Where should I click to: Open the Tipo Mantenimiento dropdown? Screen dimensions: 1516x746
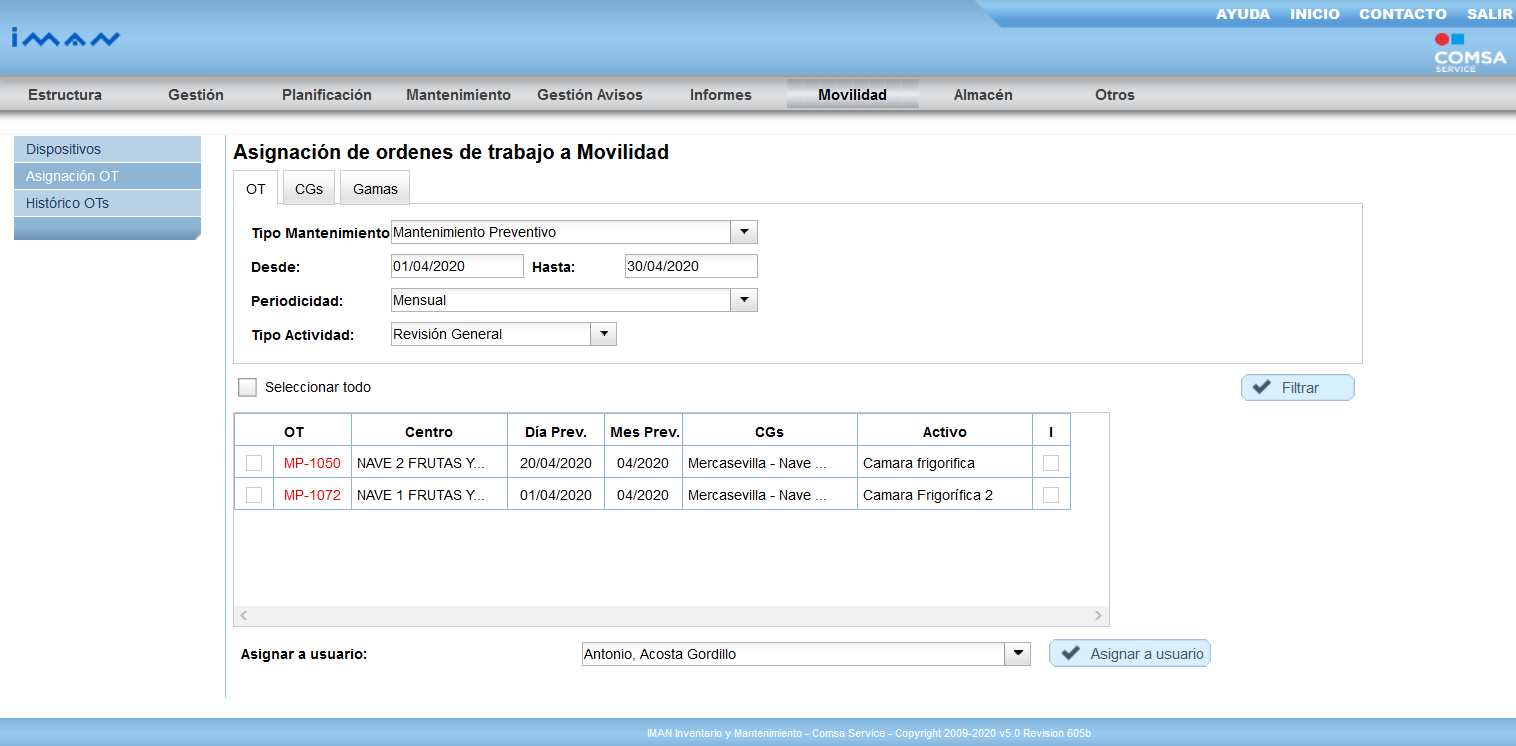pyautogui.click(x=744, y=232)
